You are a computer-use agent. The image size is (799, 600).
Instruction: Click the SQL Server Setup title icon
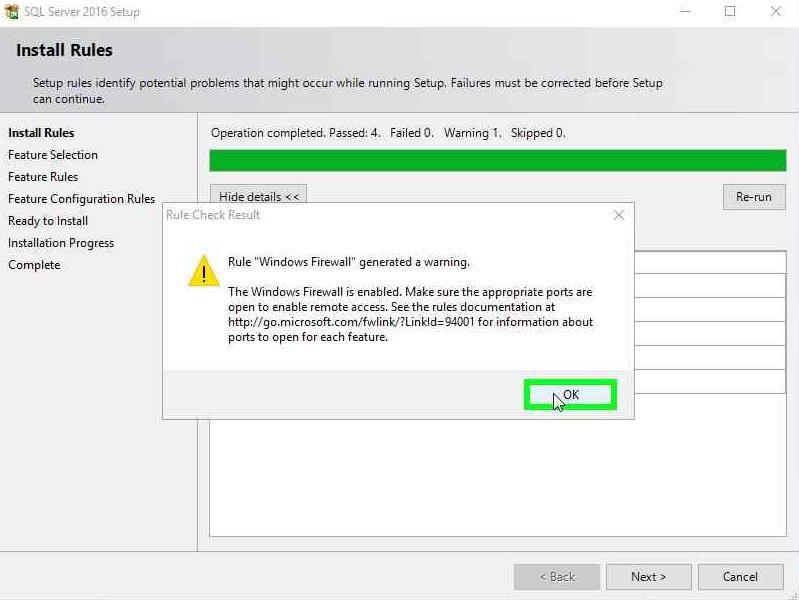click(x=11, y=11)
